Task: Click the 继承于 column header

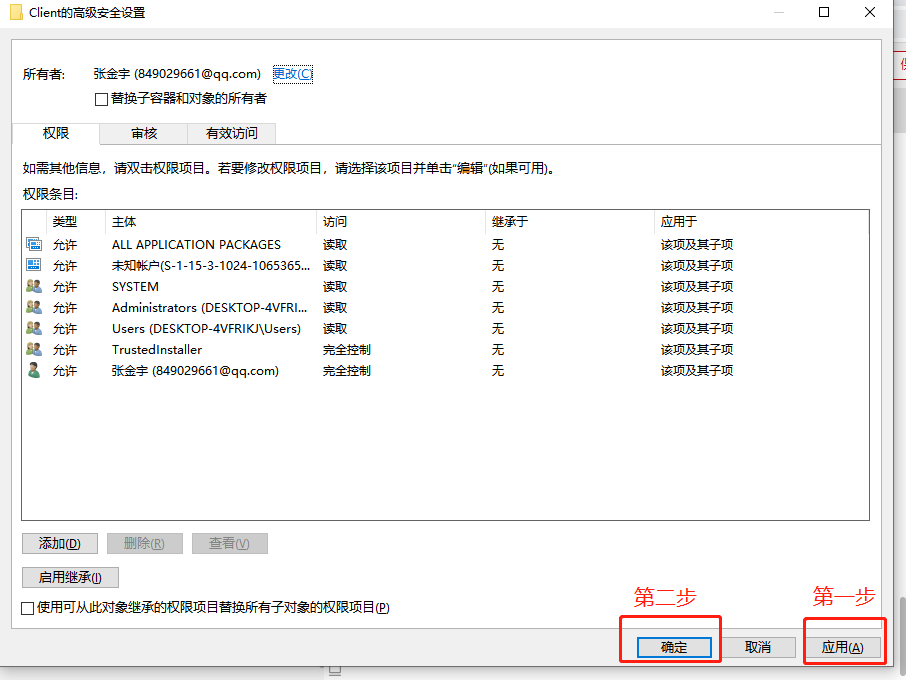Action: click(570, 222)
